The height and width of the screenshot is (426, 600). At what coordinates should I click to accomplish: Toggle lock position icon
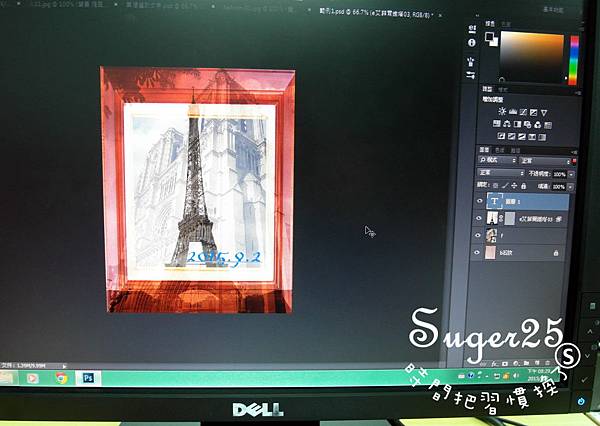click(514, 186)
